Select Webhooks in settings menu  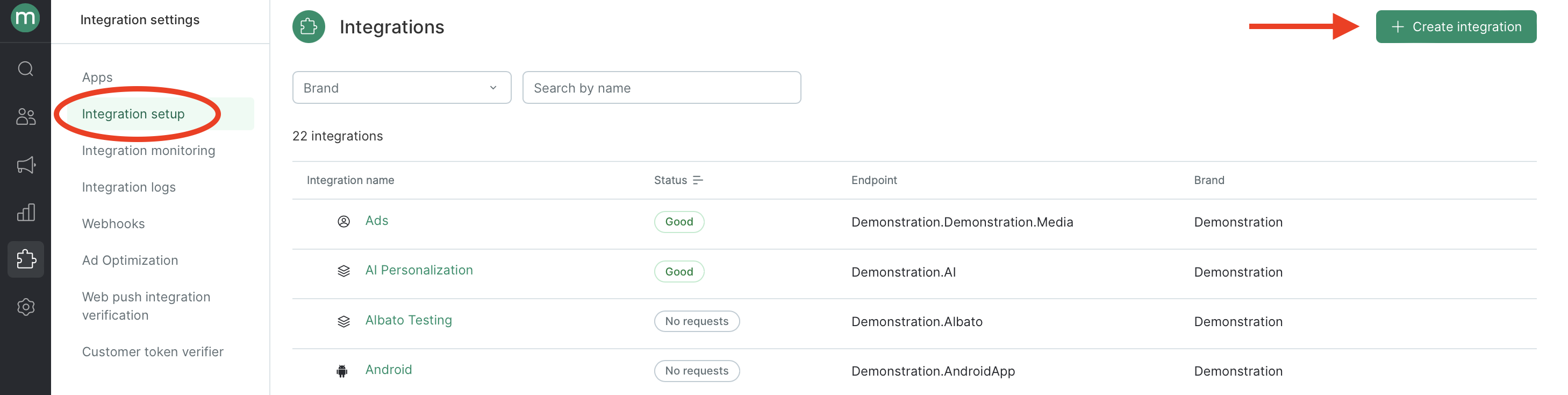point(113,224)
